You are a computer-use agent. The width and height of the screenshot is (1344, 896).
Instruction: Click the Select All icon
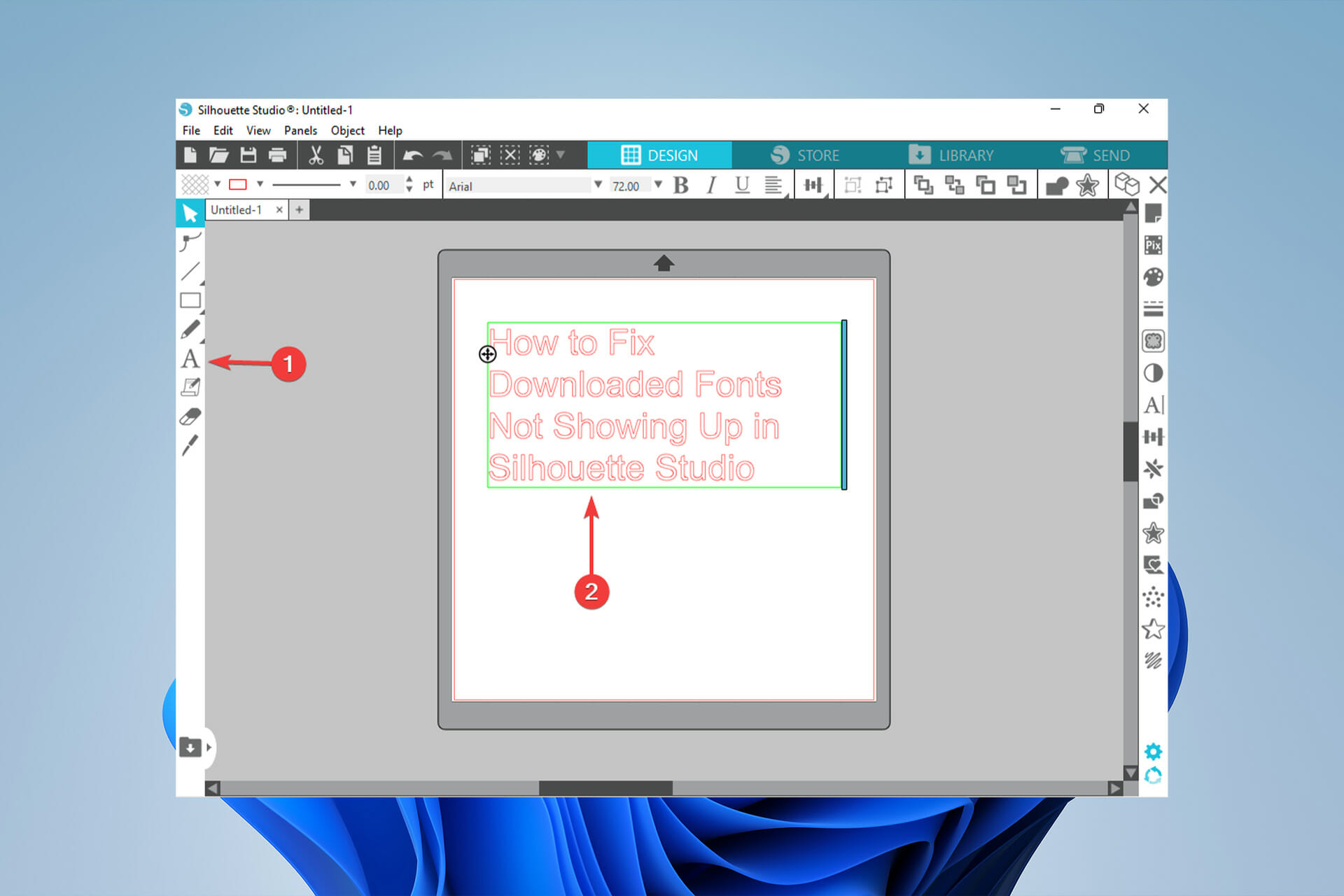tap(481, 155)
